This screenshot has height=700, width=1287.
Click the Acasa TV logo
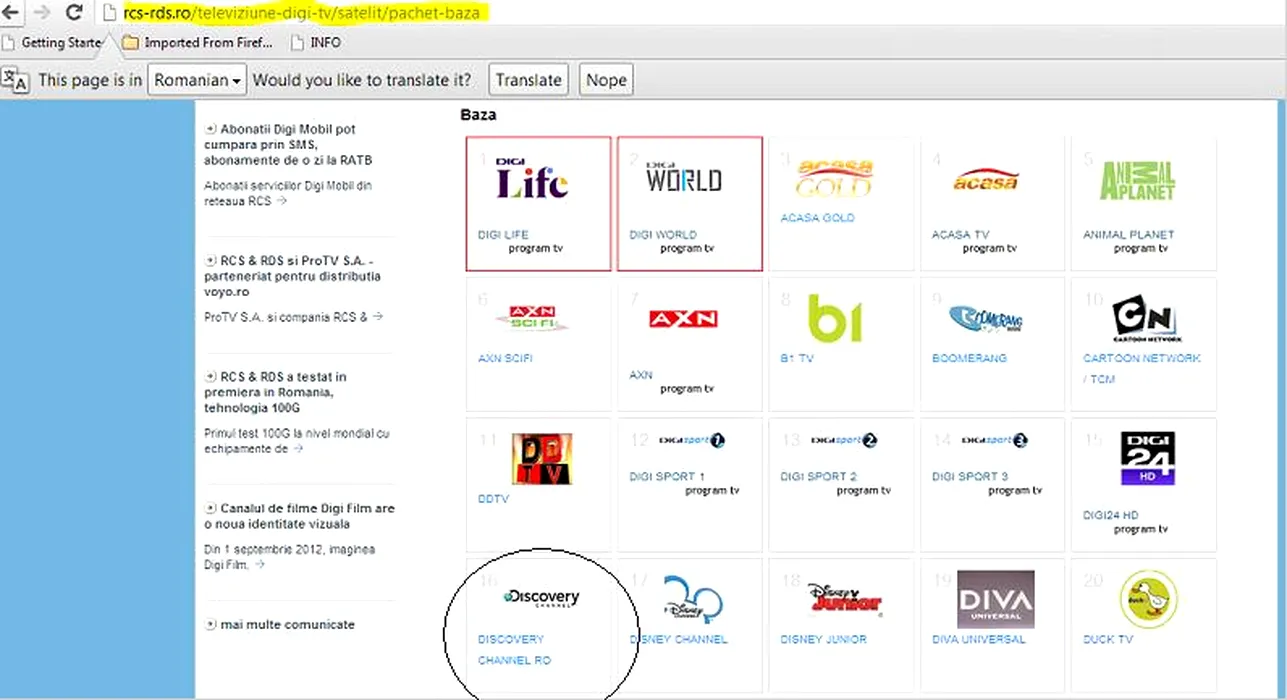click(985, 180)
